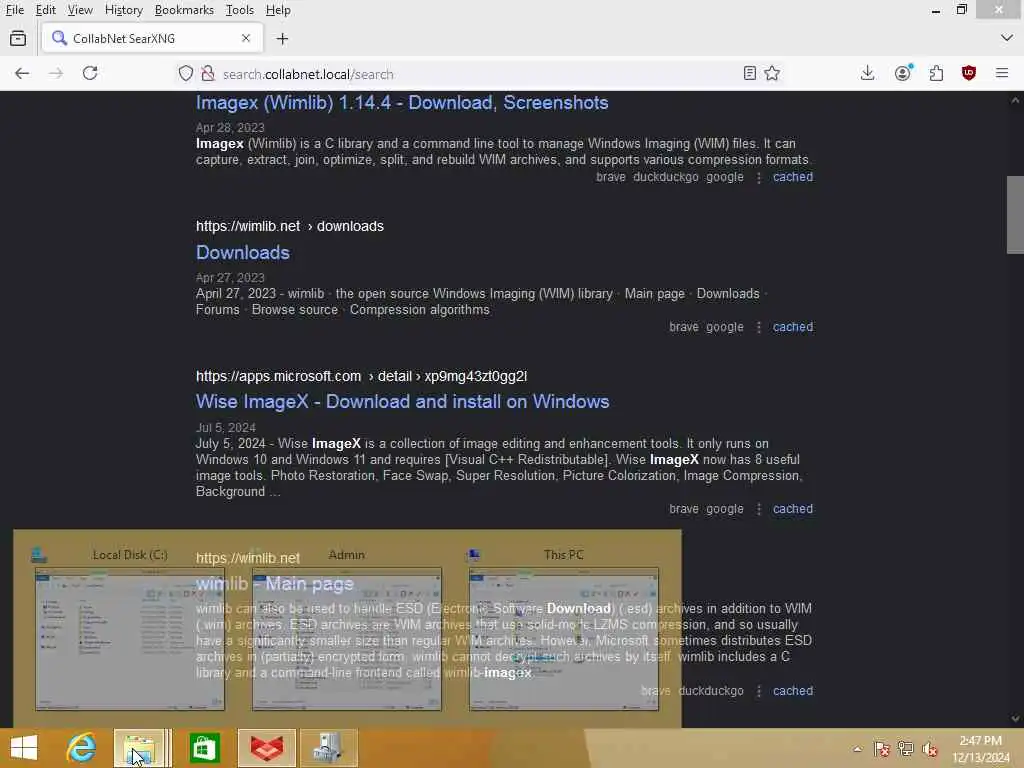
Task: Expand options dots on Imagex (Wimlib) result
Action: (758, 178)
